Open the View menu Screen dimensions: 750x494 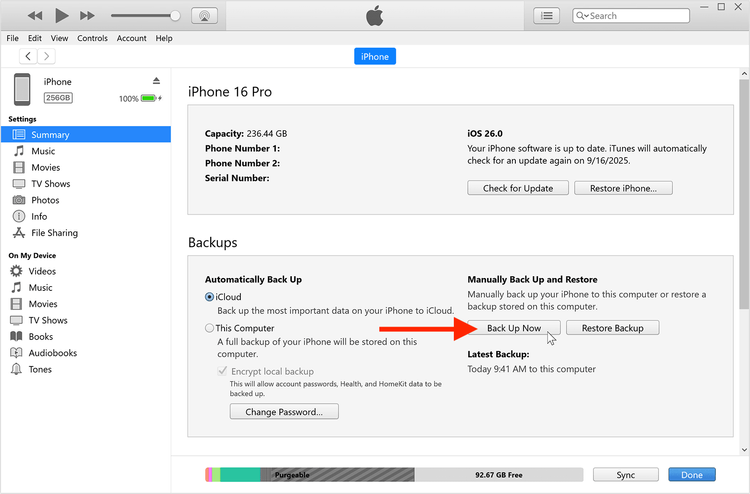coord(59,38)
